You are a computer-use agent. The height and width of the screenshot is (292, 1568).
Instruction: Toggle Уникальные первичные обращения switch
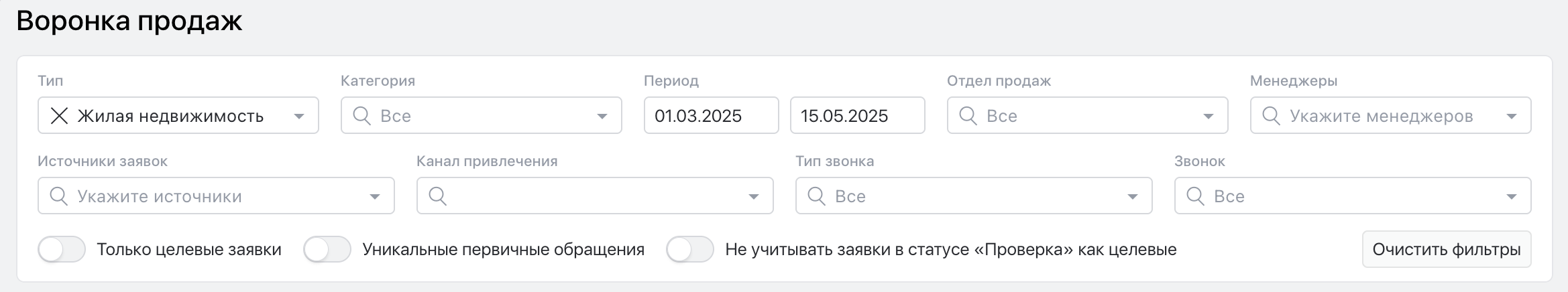coord(327,250)
